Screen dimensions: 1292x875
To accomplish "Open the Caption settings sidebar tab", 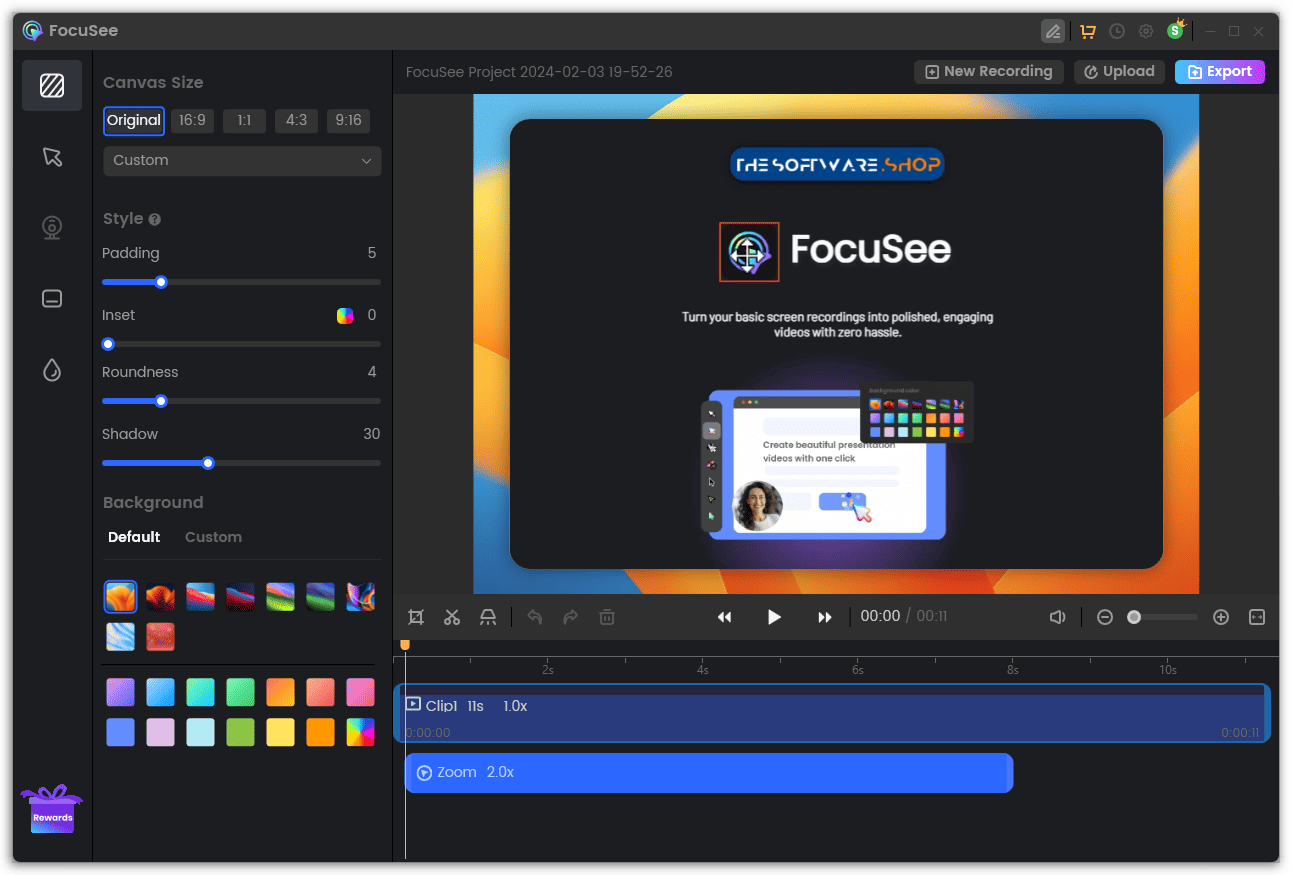I will tap(52, 299).
